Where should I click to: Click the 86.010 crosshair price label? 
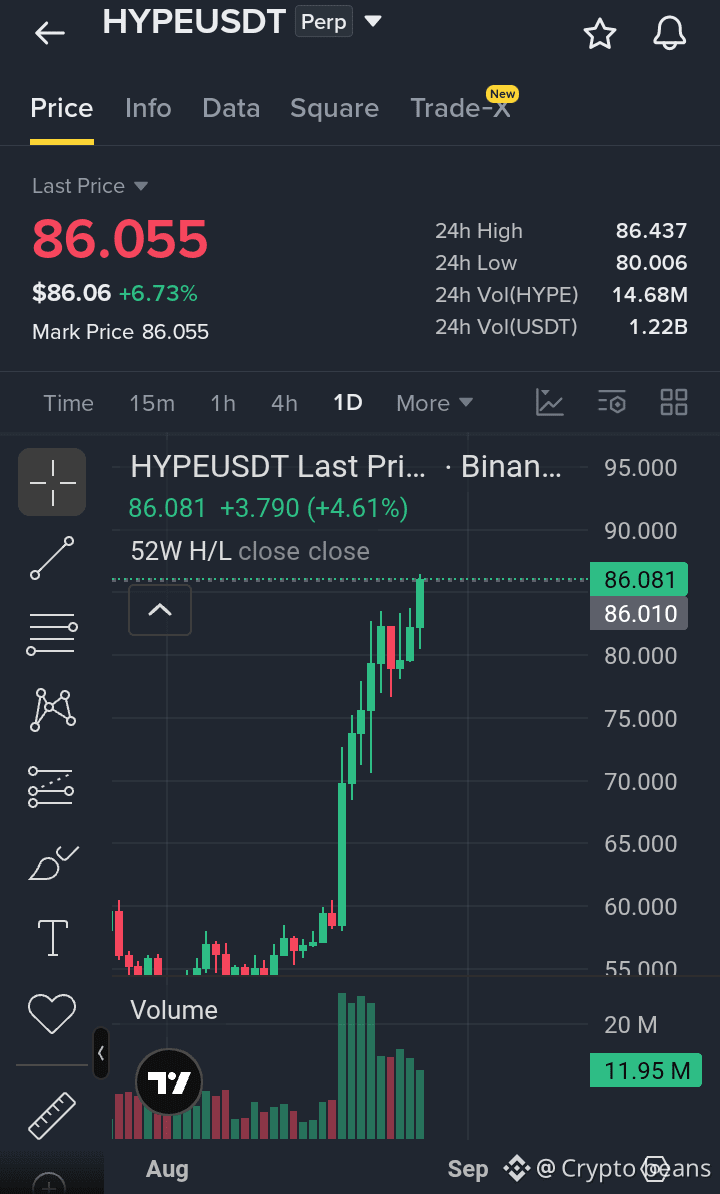639,614
